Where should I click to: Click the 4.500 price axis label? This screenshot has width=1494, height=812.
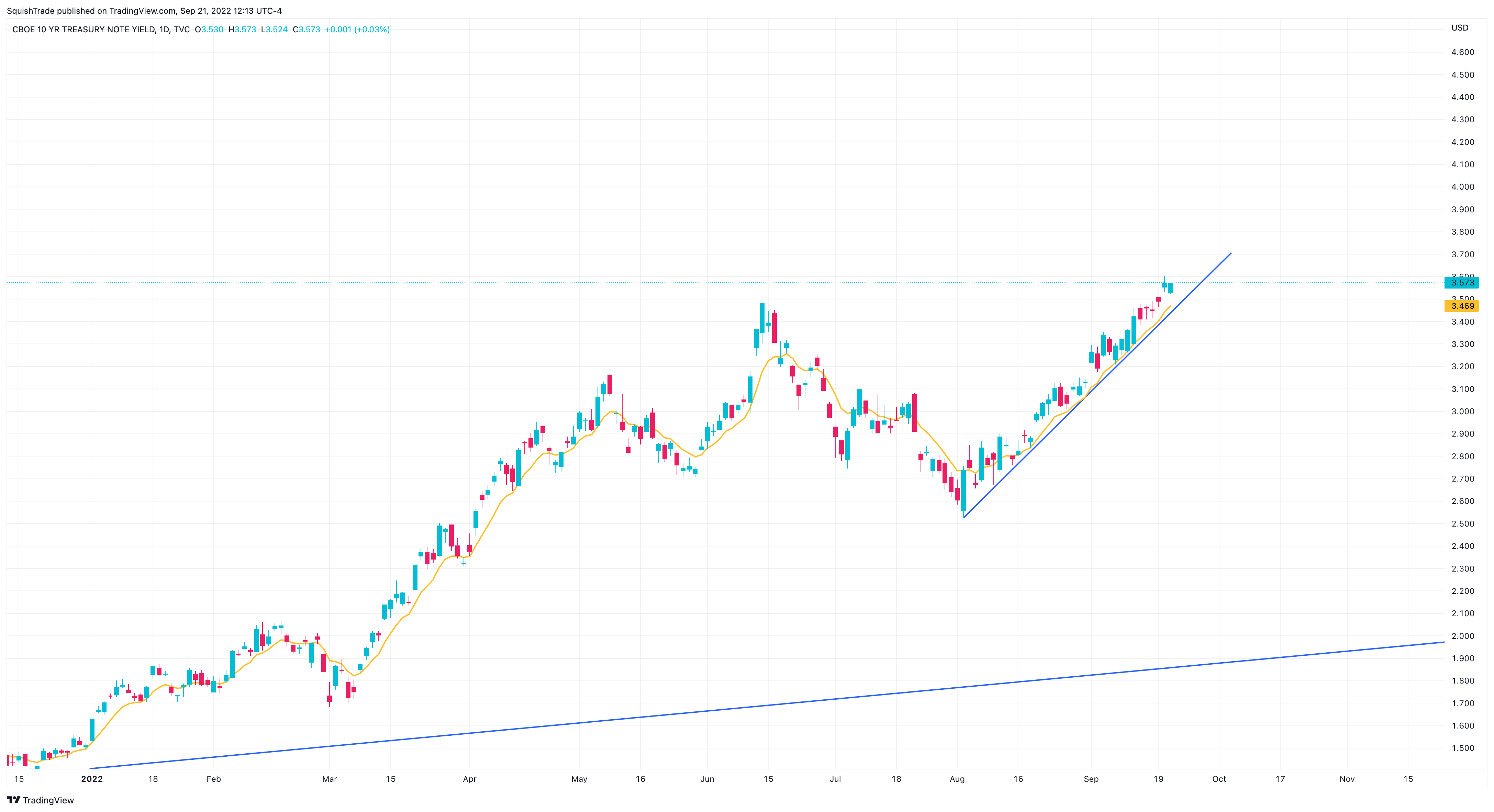pos(1463,75)
